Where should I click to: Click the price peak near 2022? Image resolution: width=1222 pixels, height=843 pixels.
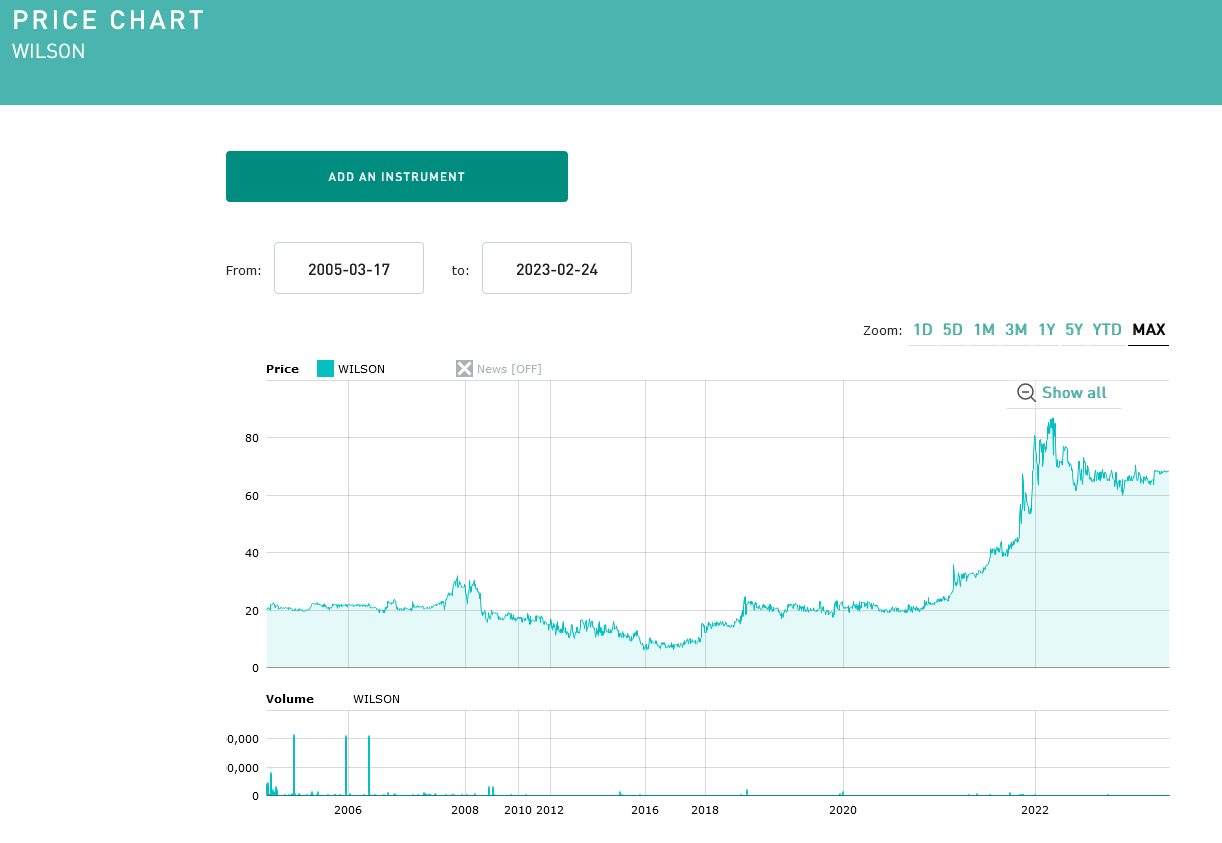[1052, 420]
